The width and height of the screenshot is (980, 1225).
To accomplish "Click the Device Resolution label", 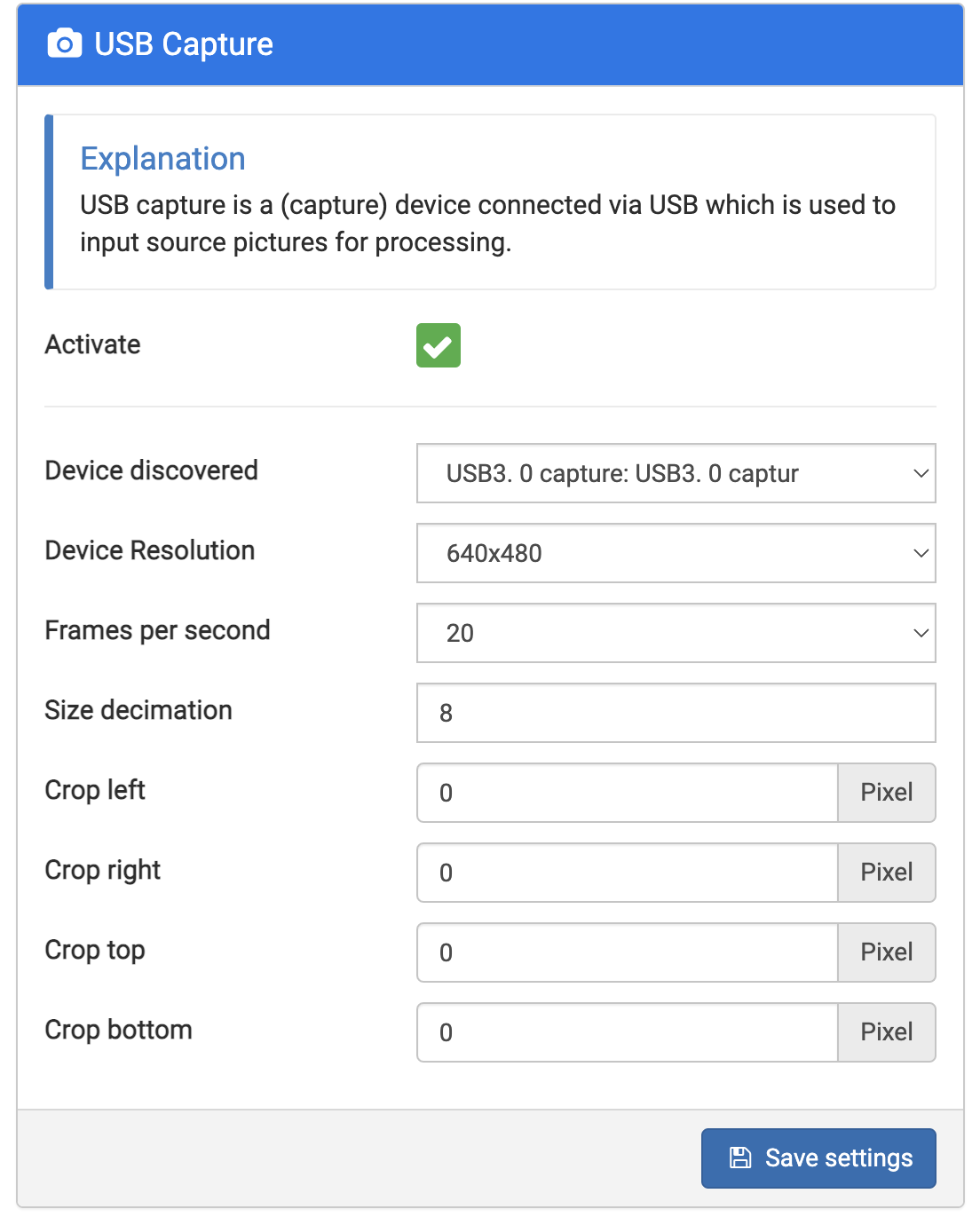I will pyautogui.click(x=150, y=550).
